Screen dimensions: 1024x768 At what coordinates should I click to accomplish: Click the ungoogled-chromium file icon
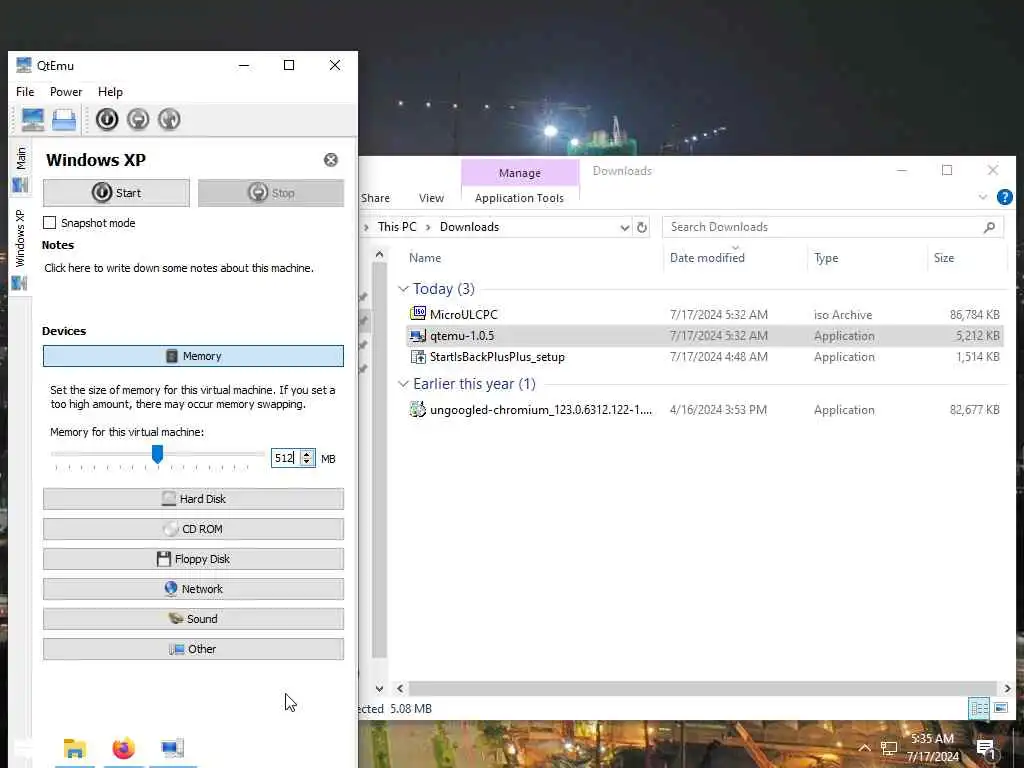(x=418, y=409)
